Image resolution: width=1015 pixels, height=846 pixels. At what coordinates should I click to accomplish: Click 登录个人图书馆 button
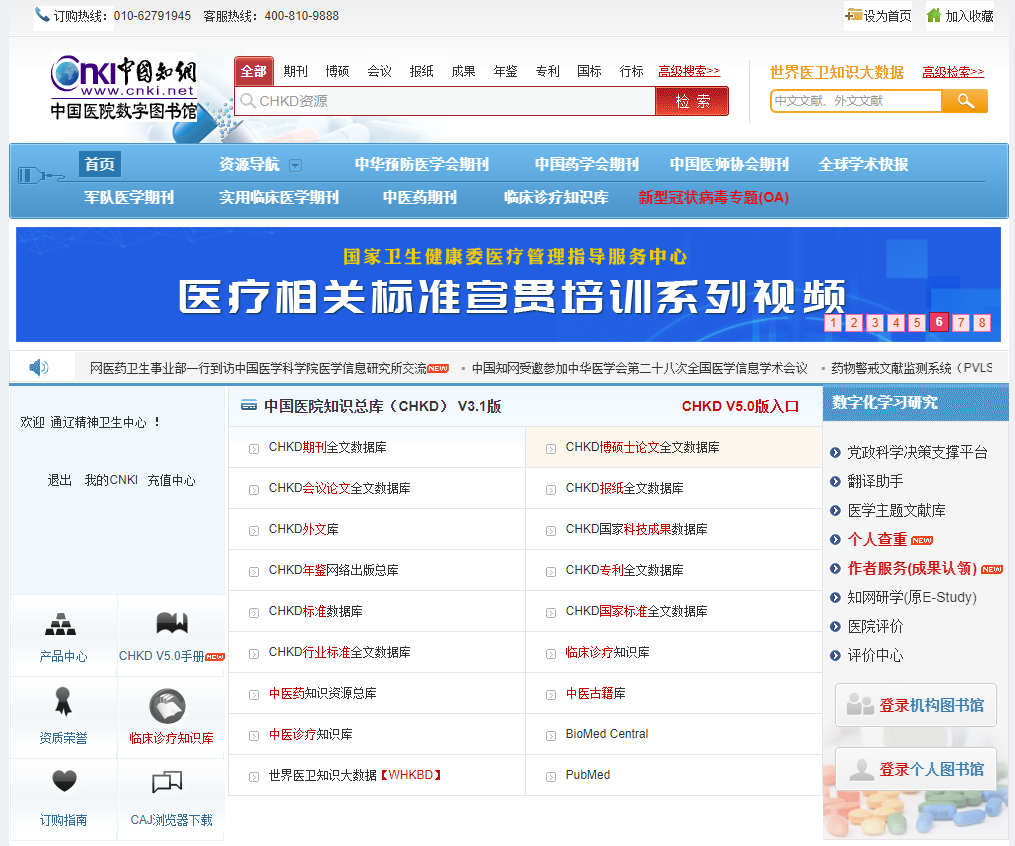click(x=915, y=769)
